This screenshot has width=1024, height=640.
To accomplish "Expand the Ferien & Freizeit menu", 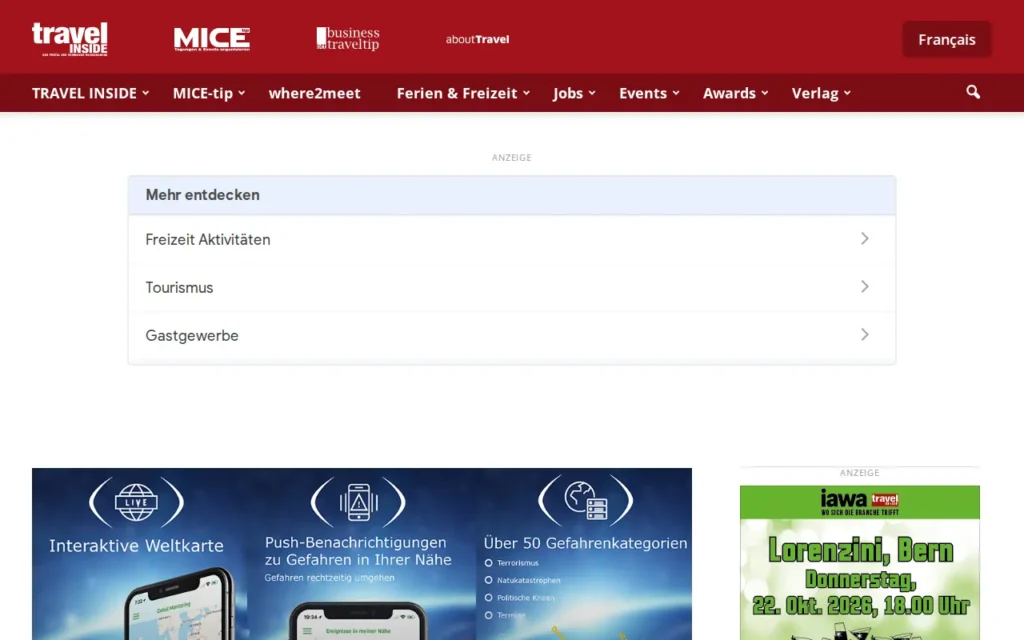I will (463, 93).
